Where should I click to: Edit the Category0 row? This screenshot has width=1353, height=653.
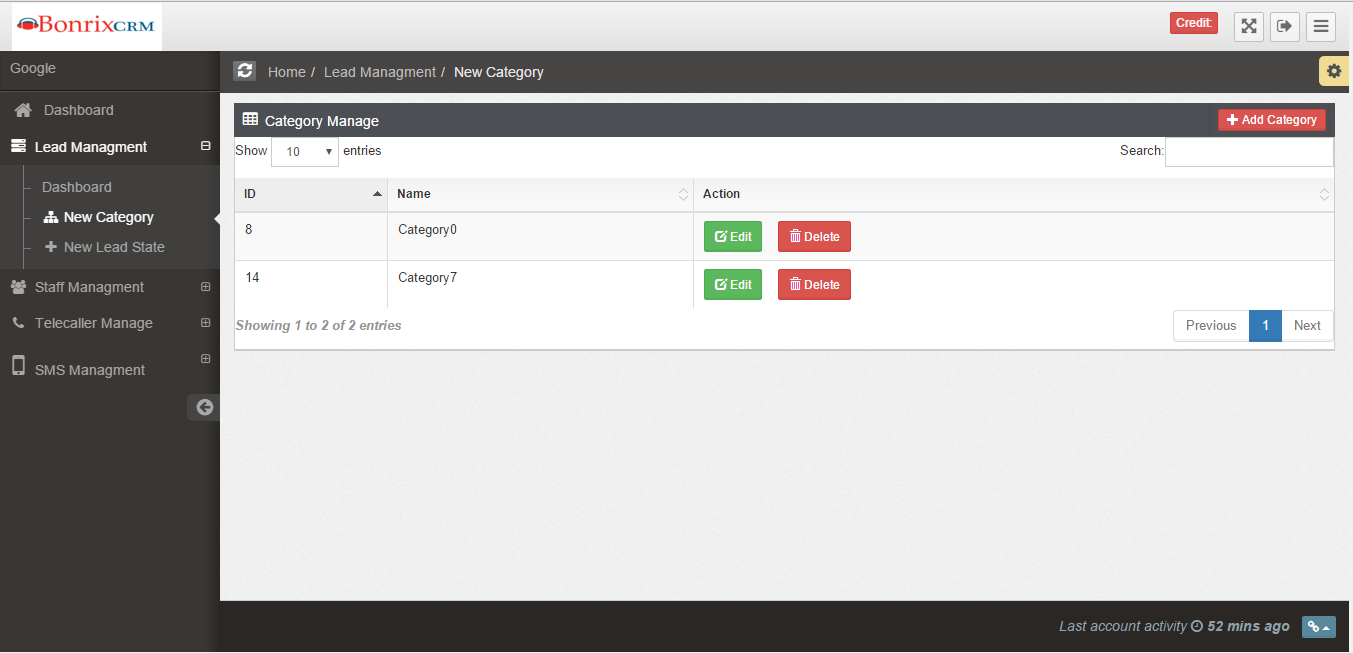tap(733, 237)
